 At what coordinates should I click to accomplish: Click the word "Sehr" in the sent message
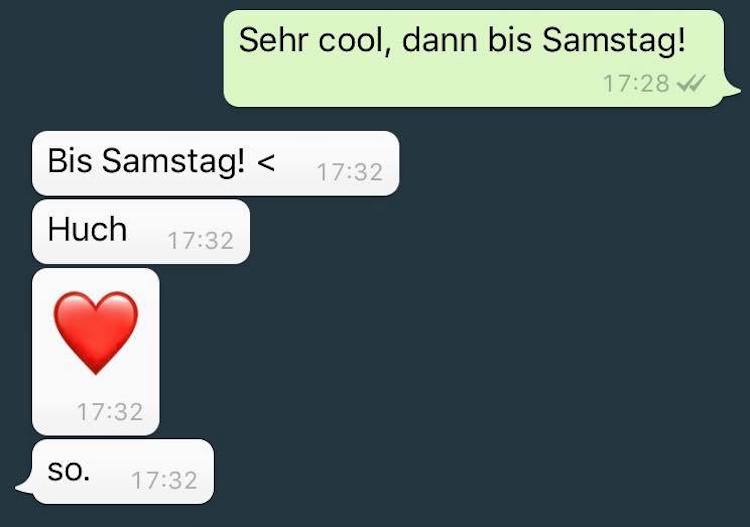click(x=273, y=40)
